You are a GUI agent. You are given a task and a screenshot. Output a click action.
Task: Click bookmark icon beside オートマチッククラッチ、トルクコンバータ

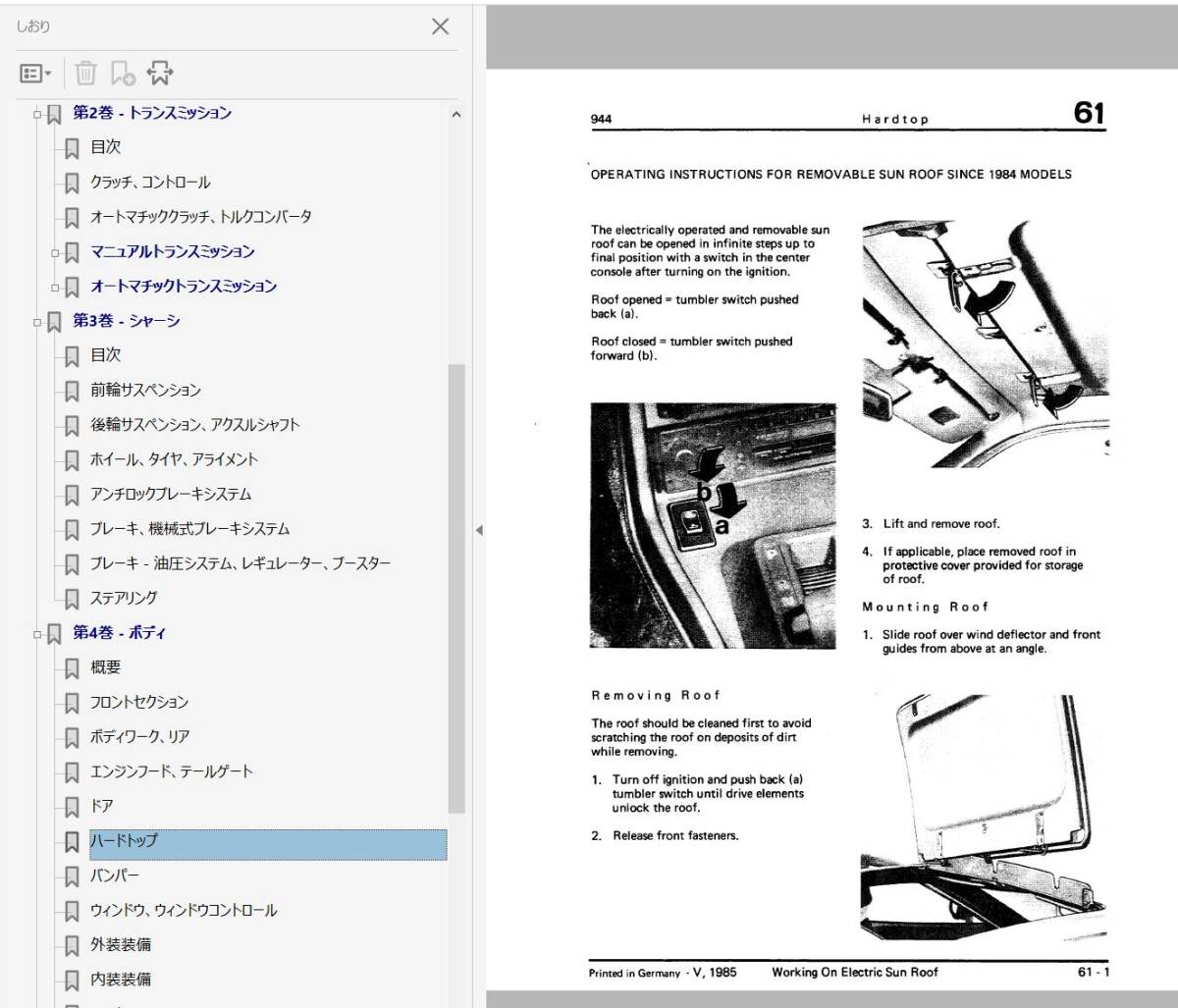72,218
